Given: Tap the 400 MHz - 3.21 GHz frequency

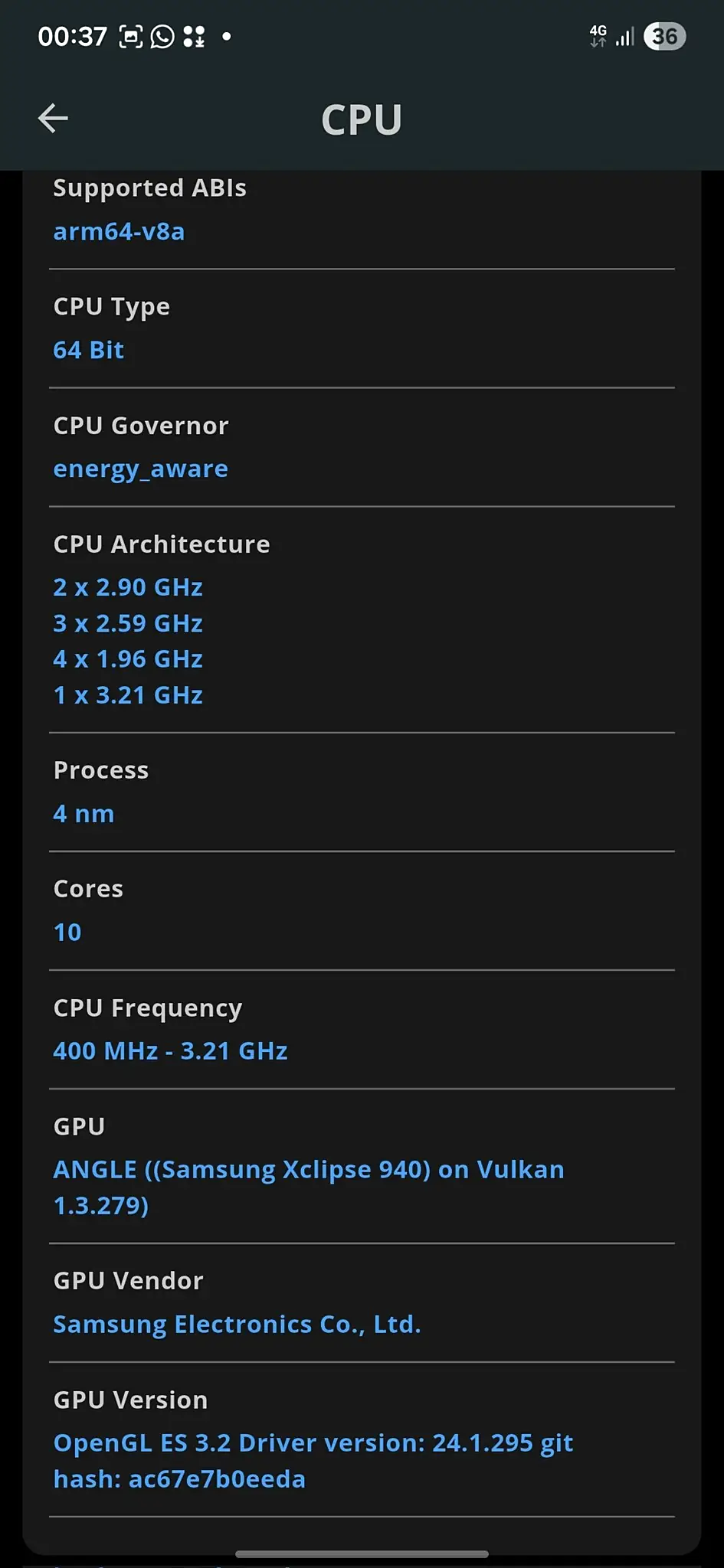Looking at the screenshot, I should pyautogui.click(x=170, y=1051).
